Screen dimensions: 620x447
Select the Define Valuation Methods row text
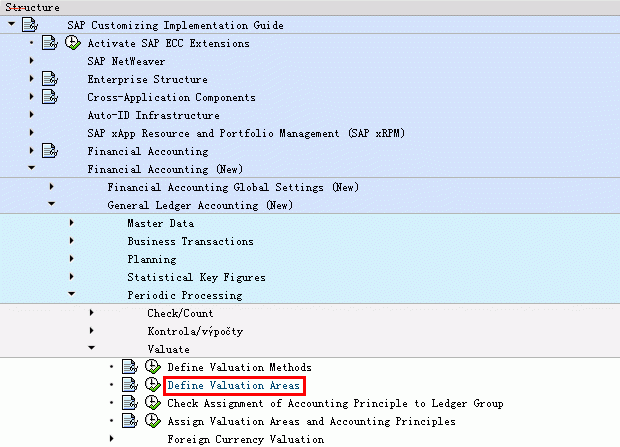coord(239,367)
